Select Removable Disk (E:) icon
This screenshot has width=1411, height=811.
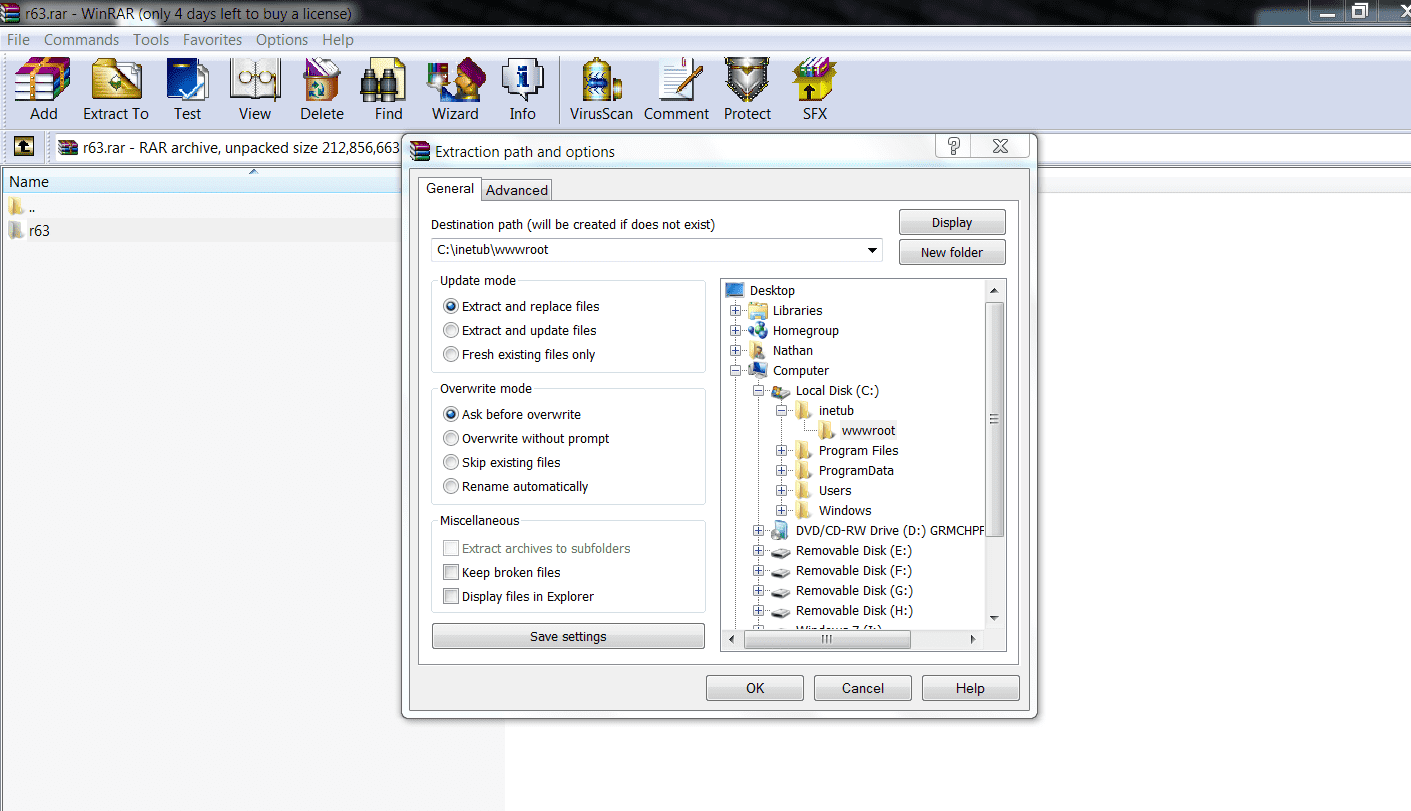point(780,550)
